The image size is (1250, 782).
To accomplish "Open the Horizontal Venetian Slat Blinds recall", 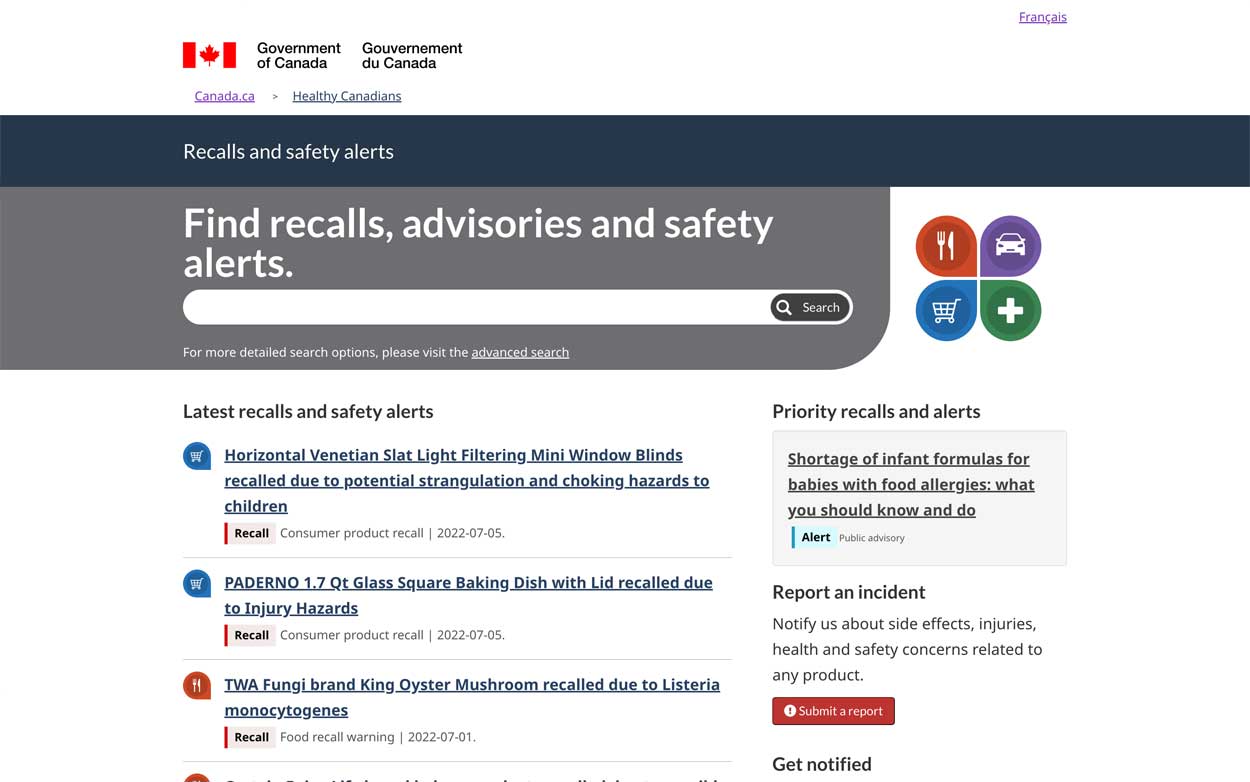I will click(x=467, y=481).
